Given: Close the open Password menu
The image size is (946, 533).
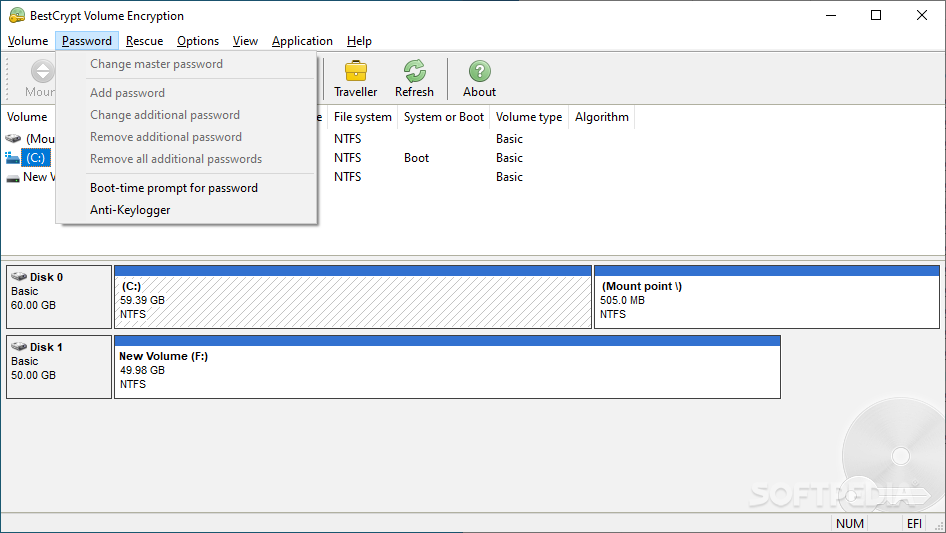Looking at the screenshot, I should click(x=87, y=41).
